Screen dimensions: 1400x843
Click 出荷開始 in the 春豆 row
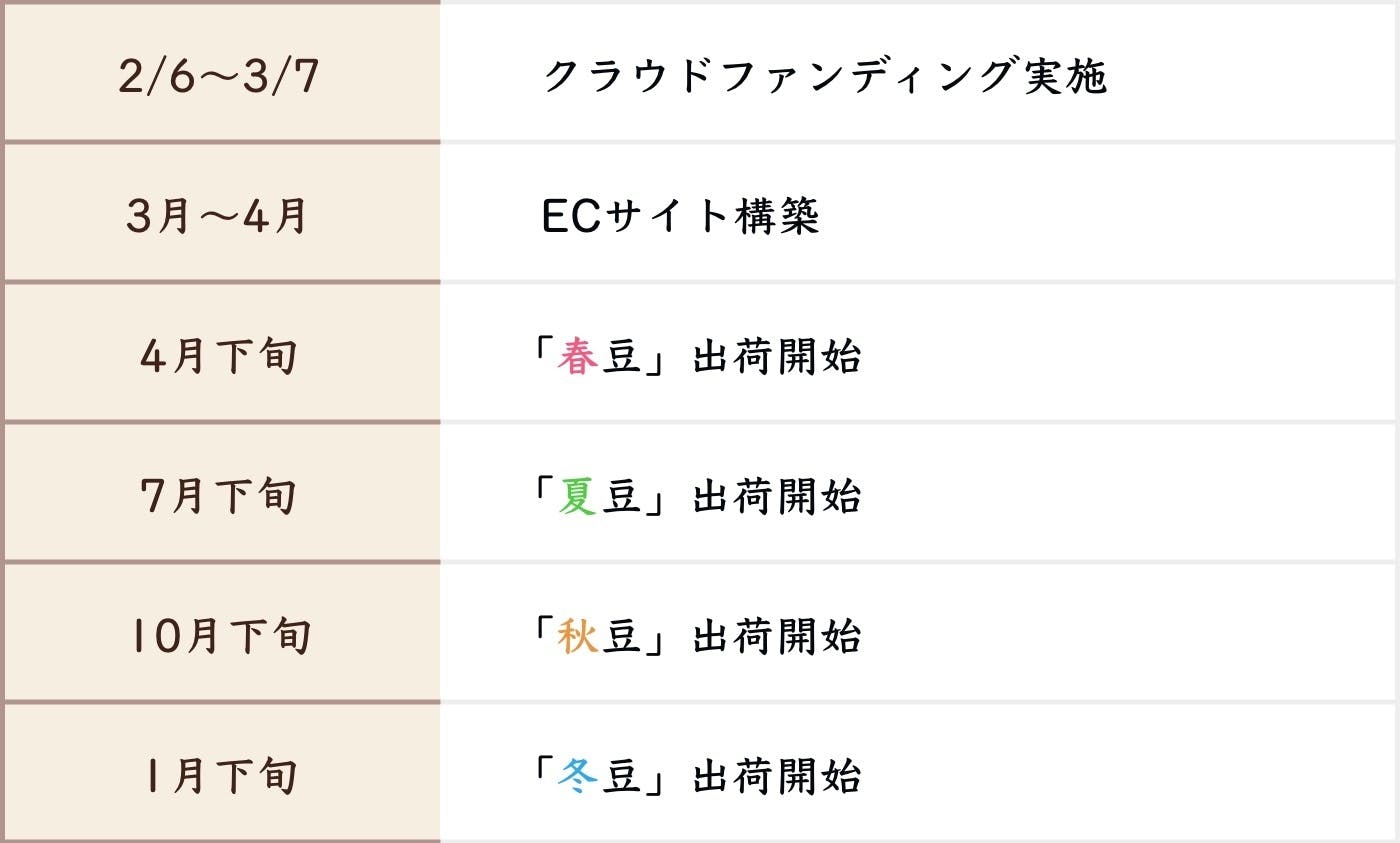(777, 357)
